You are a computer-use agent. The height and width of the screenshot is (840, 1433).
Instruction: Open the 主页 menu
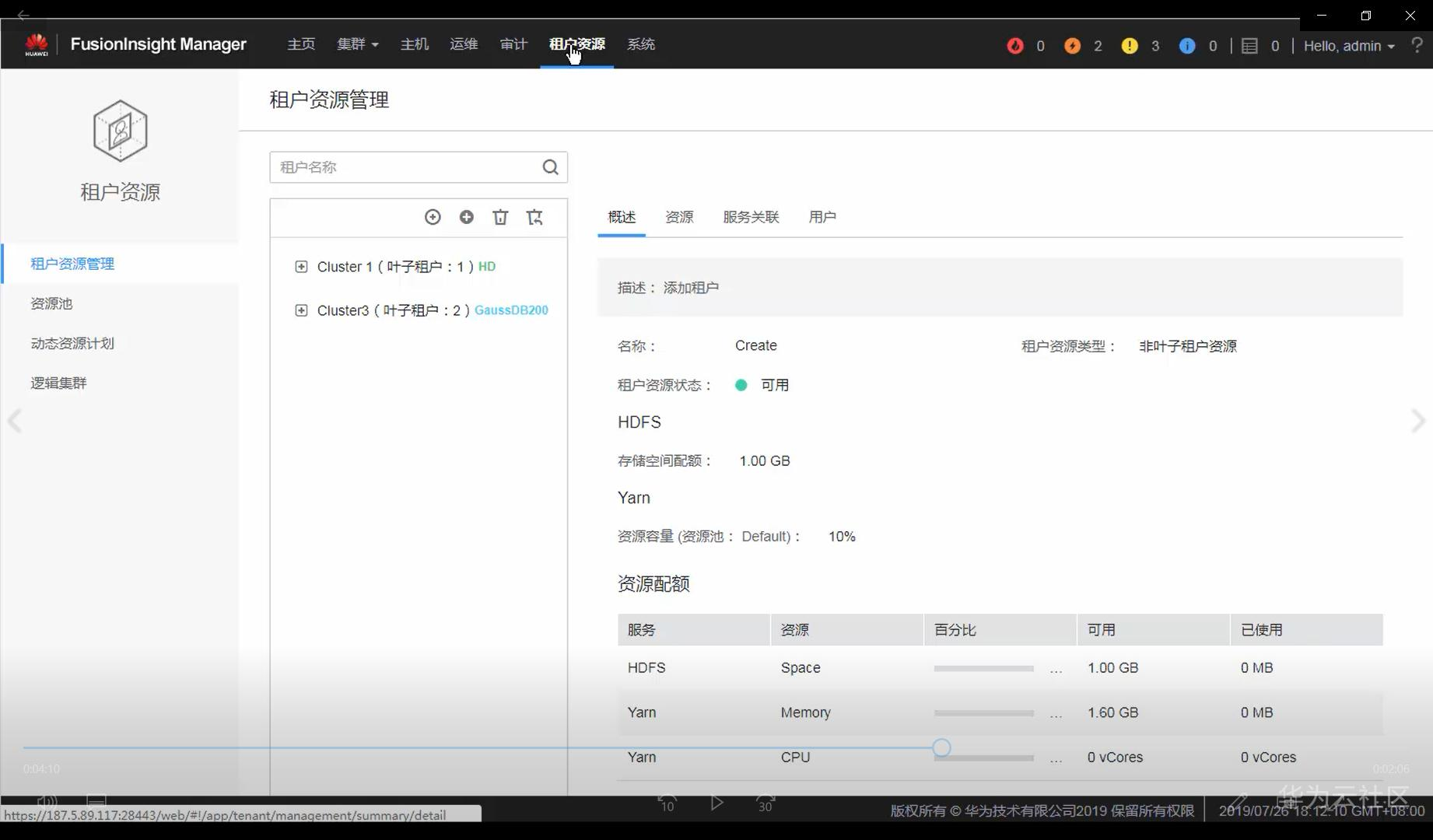(x=301, y=44)
